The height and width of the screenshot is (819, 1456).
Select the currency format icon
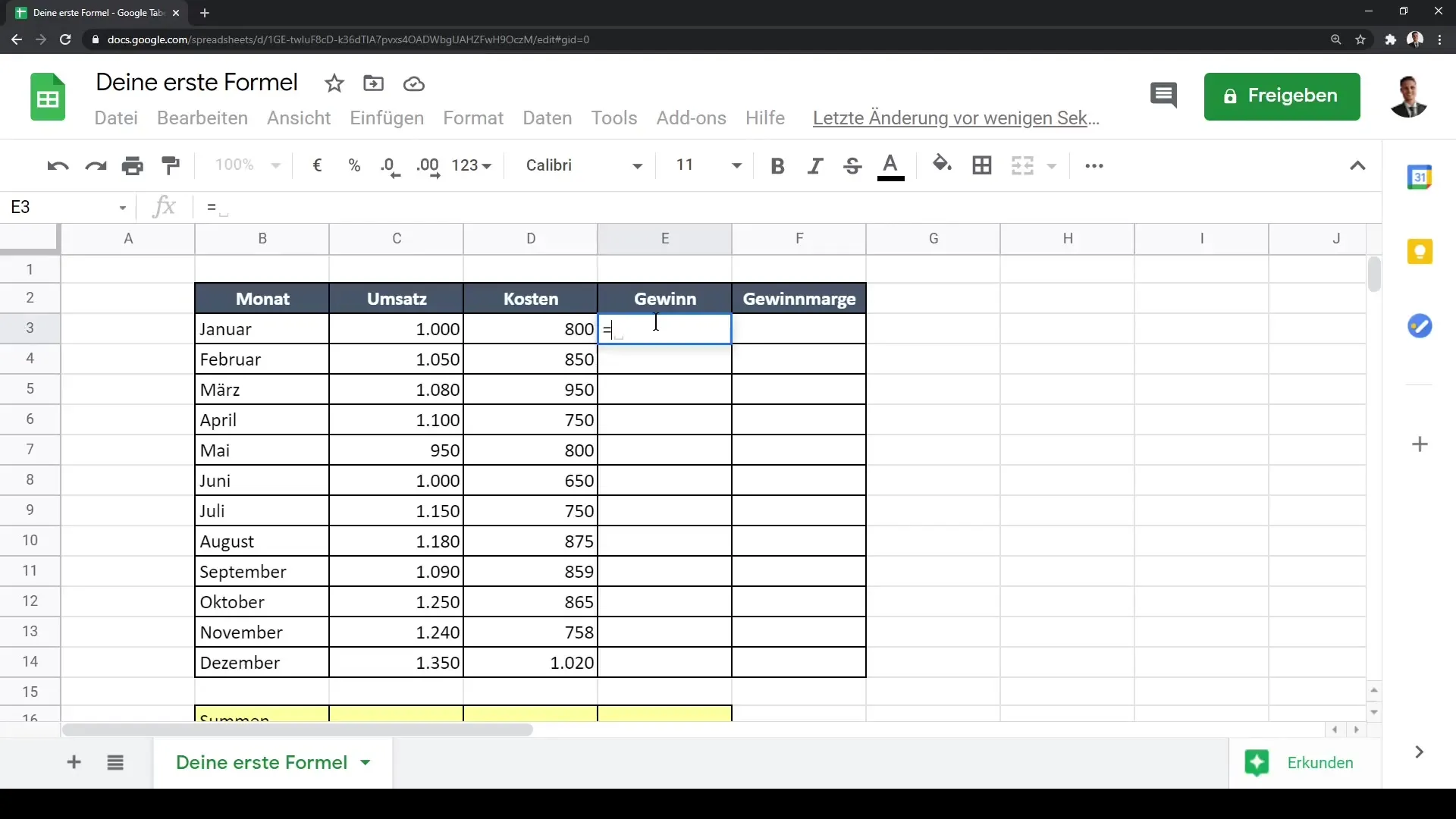317,165
